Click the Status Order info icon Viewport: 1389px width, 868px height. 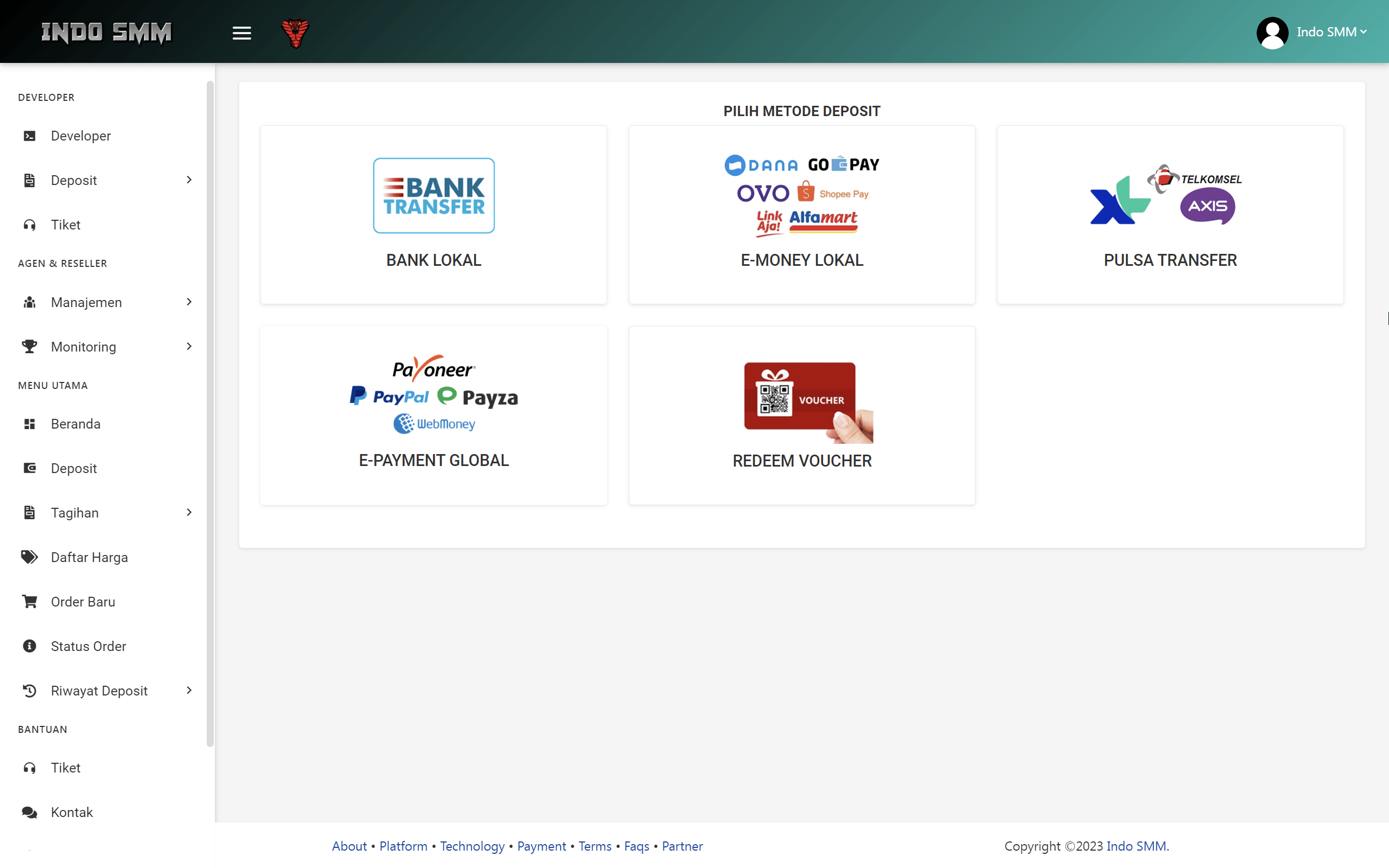tap(29, 646)
